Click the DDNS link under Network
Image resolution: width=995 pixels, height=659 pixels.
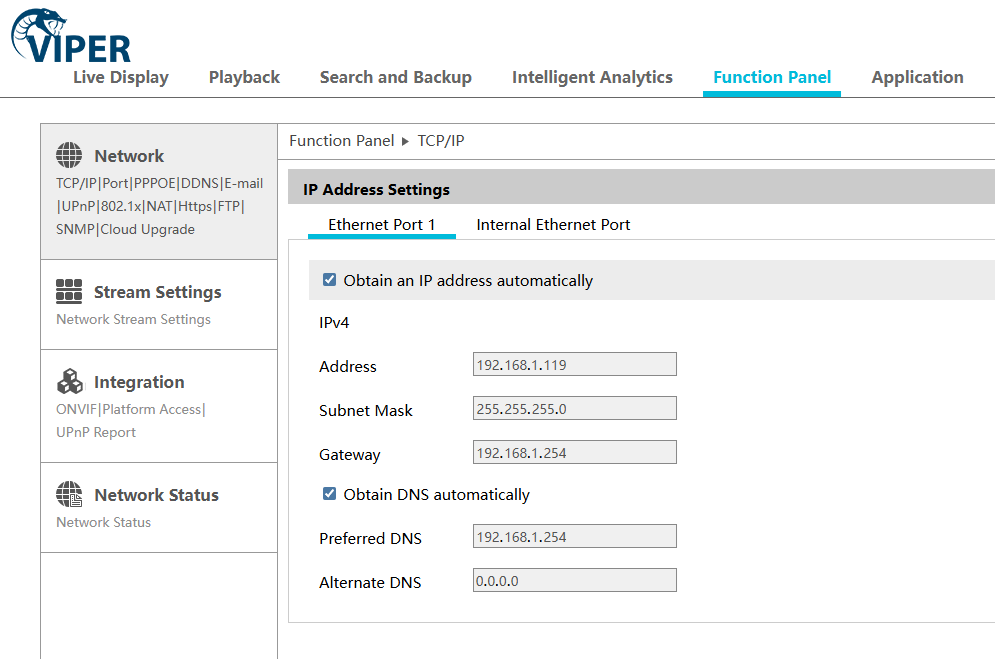coord(199,183)
